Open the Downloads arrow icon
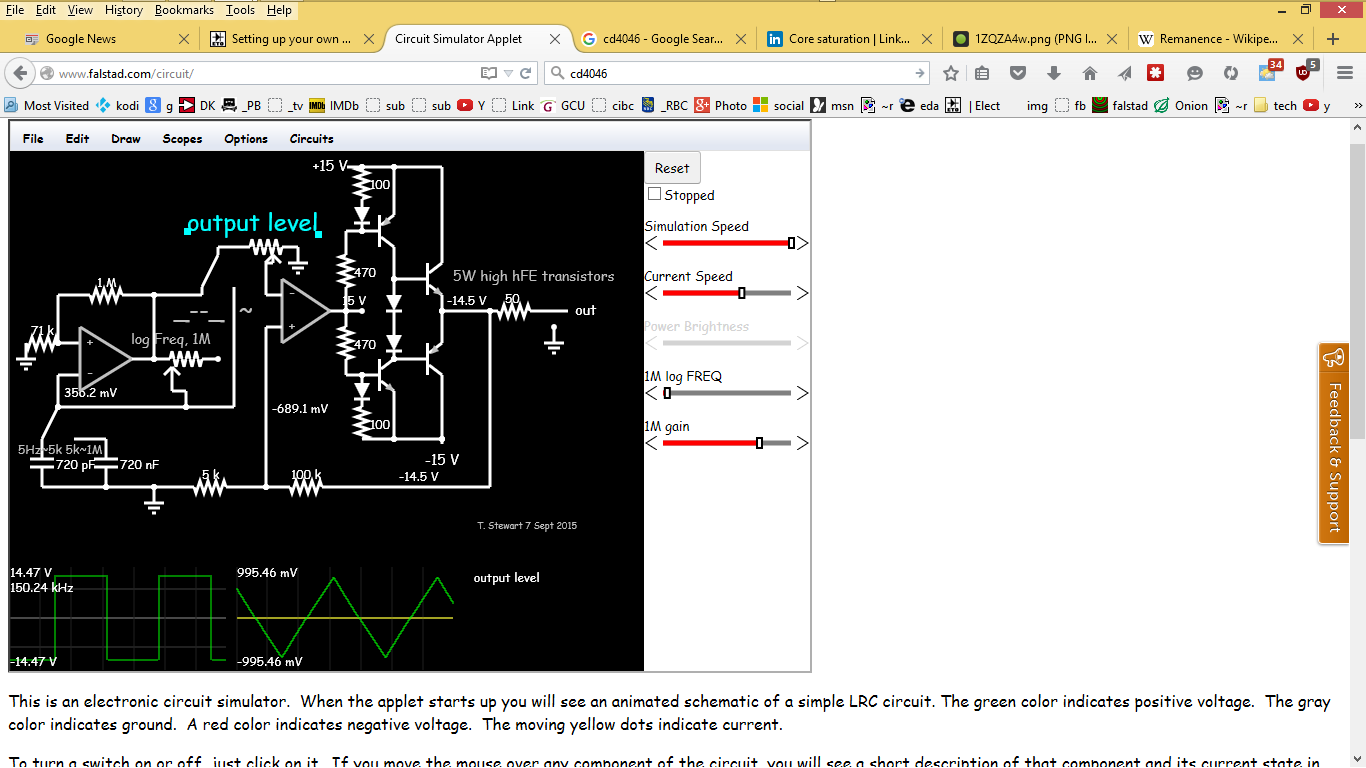Screen dimensions: 1366x768 click(x=1054, y=73)
